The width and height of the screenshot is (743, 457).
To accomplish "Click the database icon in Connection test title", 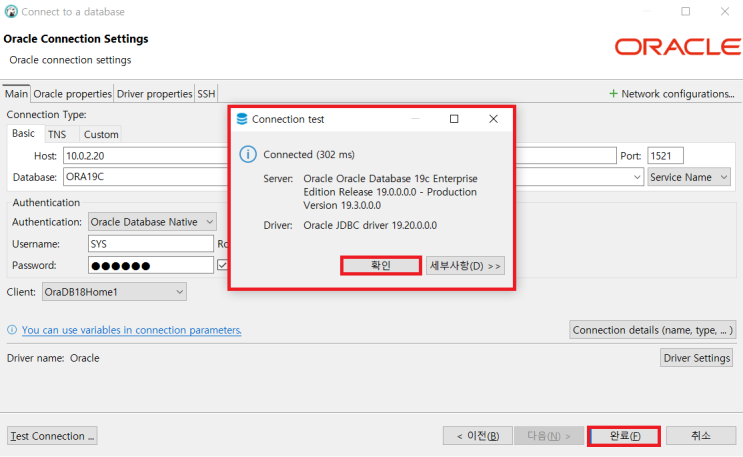I will (242, 119).
